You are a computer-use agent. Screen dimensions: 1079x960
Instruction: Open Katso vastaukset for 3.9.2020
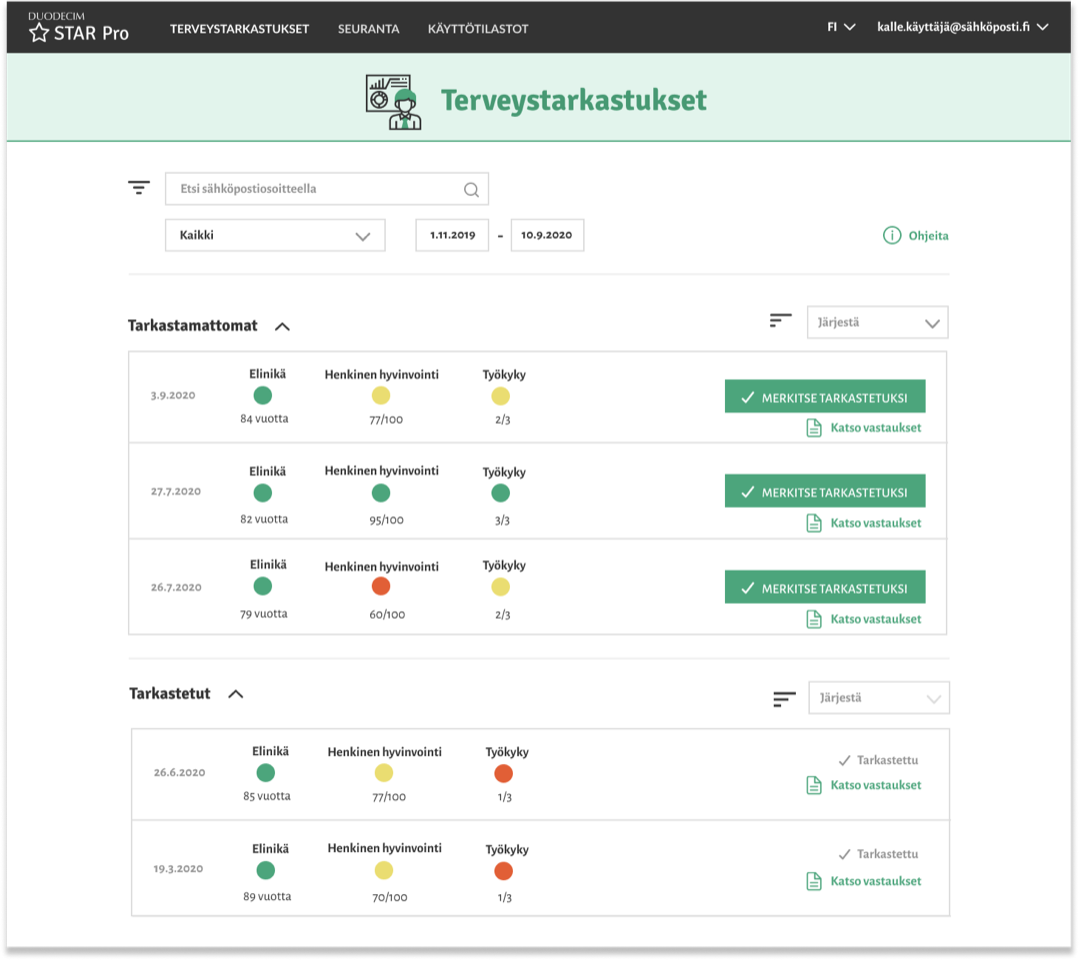876,428
